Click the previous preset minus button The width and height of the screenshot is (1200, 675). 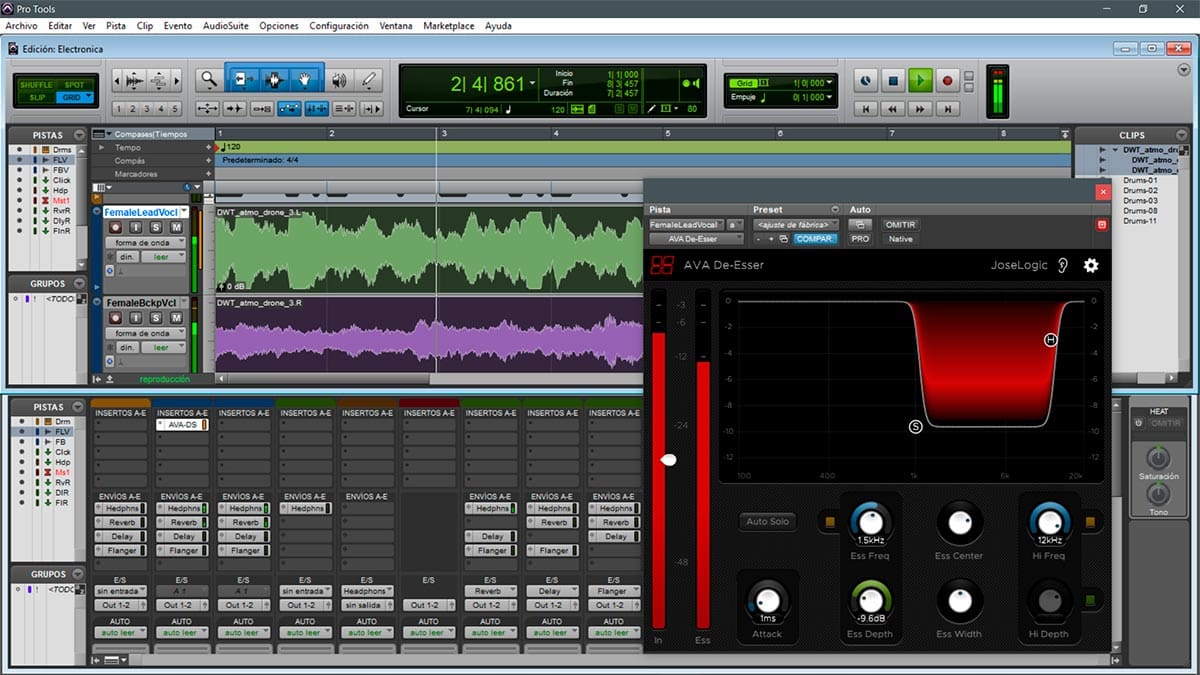[757, 239]
